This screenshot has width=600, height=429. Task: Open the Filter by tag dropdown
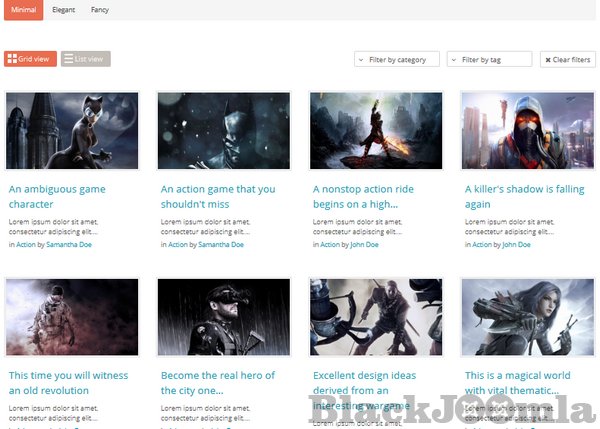(489, 60)
